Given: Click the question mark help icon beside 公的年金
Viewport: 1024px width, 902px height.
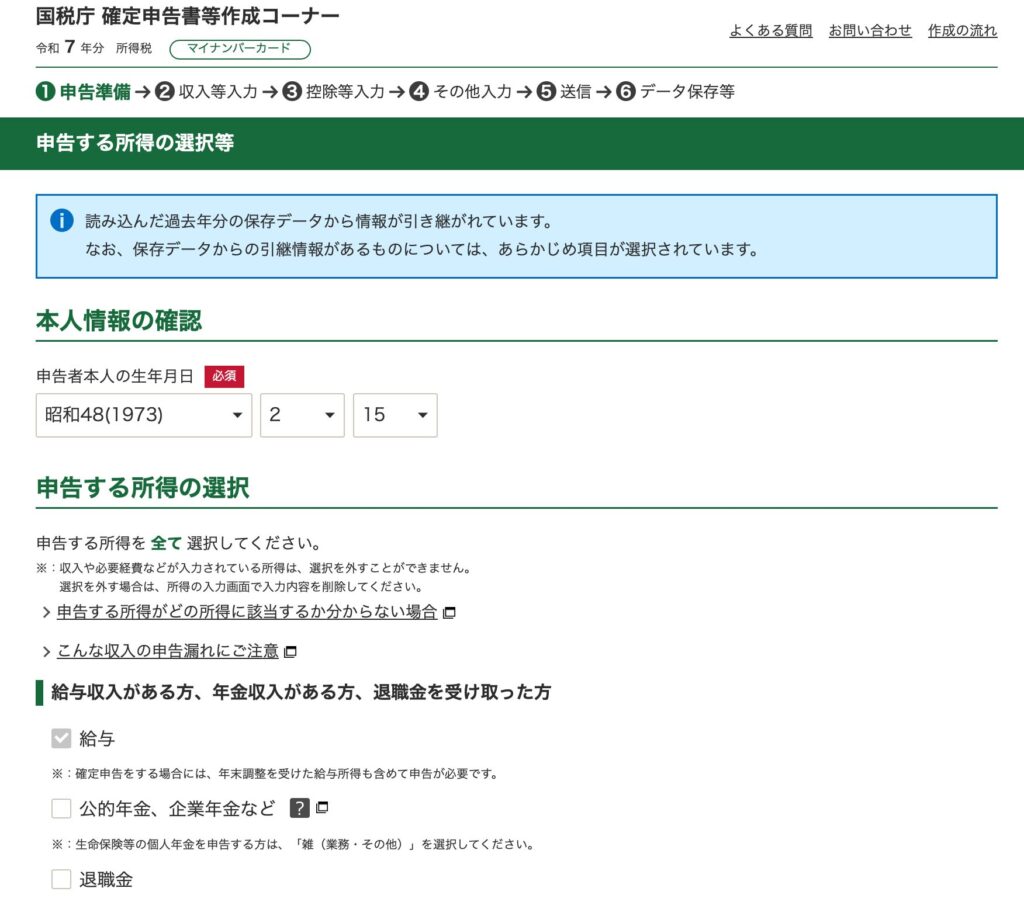Looking at the screenshot, I should click(299, 808).
